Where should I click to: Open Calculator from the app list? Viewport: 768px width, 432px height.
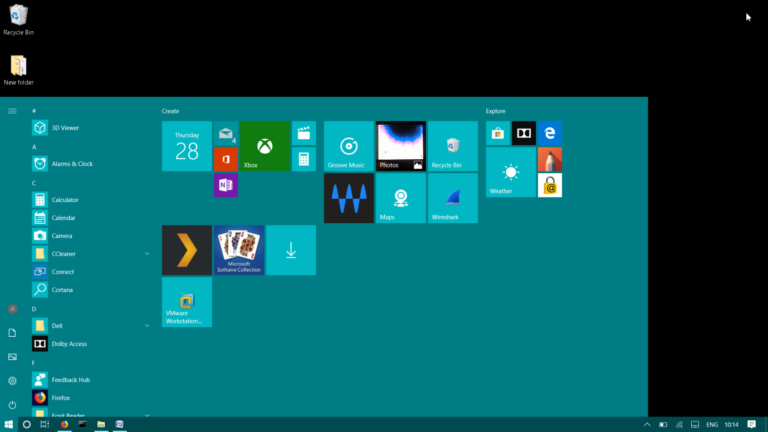pyautogui.click(x=65, y=200)
